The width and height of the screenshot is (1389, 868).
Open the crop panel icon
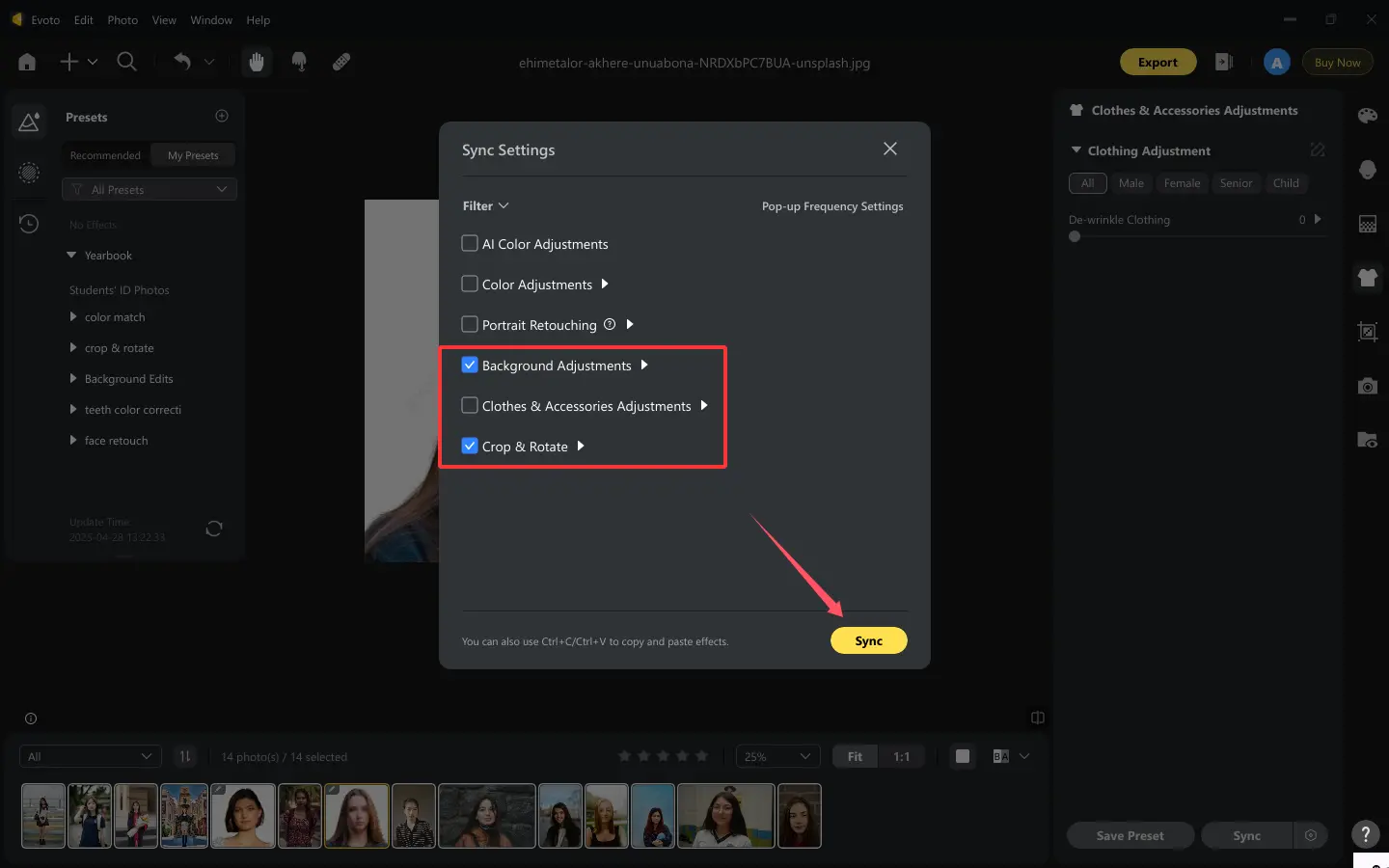click(1367, 332)
